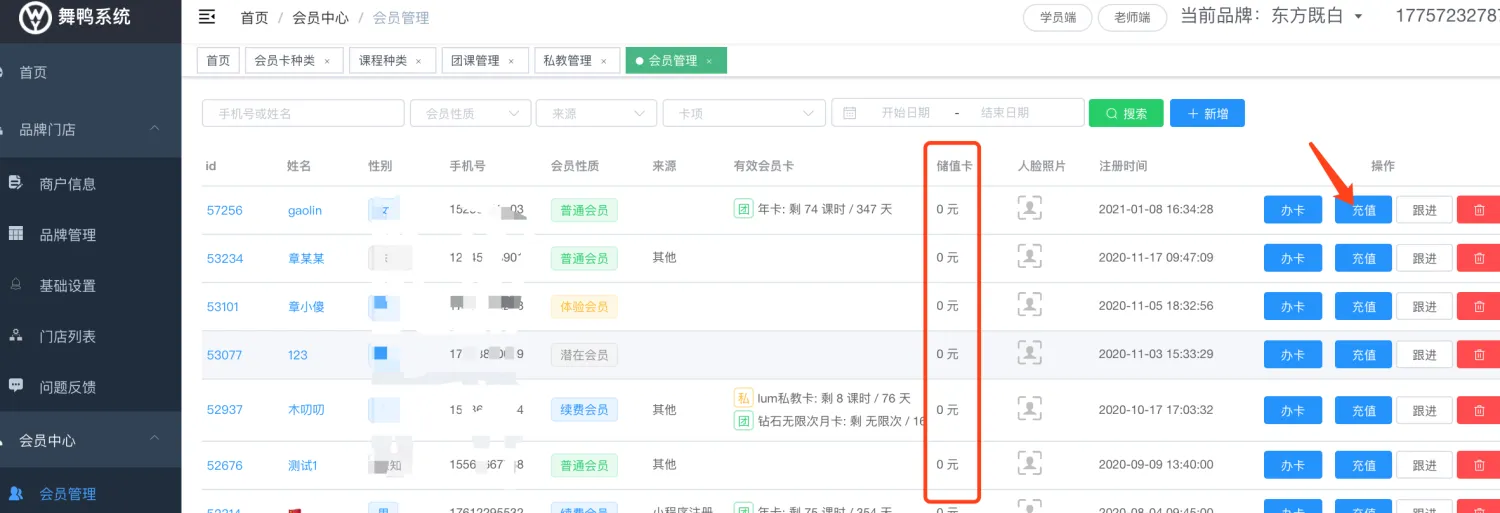
Task: Open the 会员性质 dropdown filter
Action: pyautogui.click(x=470, y=113)
